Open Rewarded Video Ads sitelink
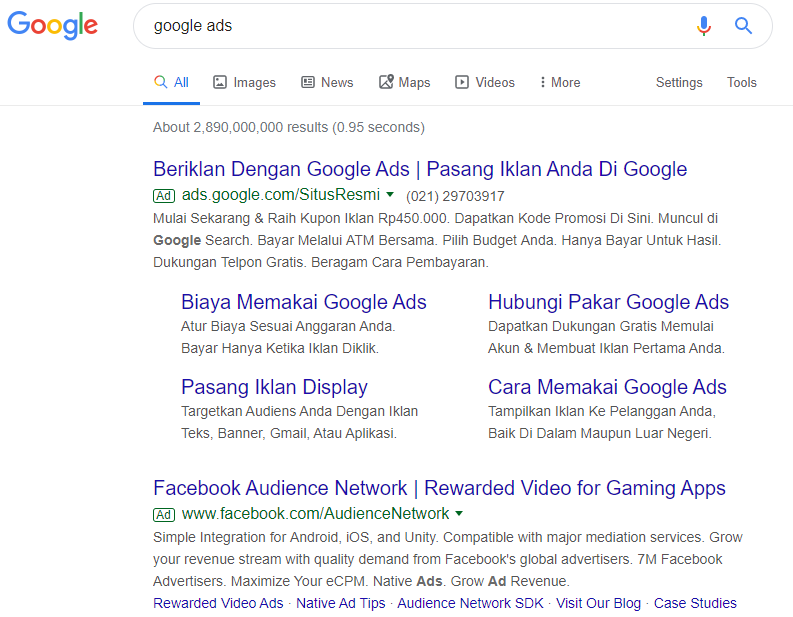 point(218,603)
